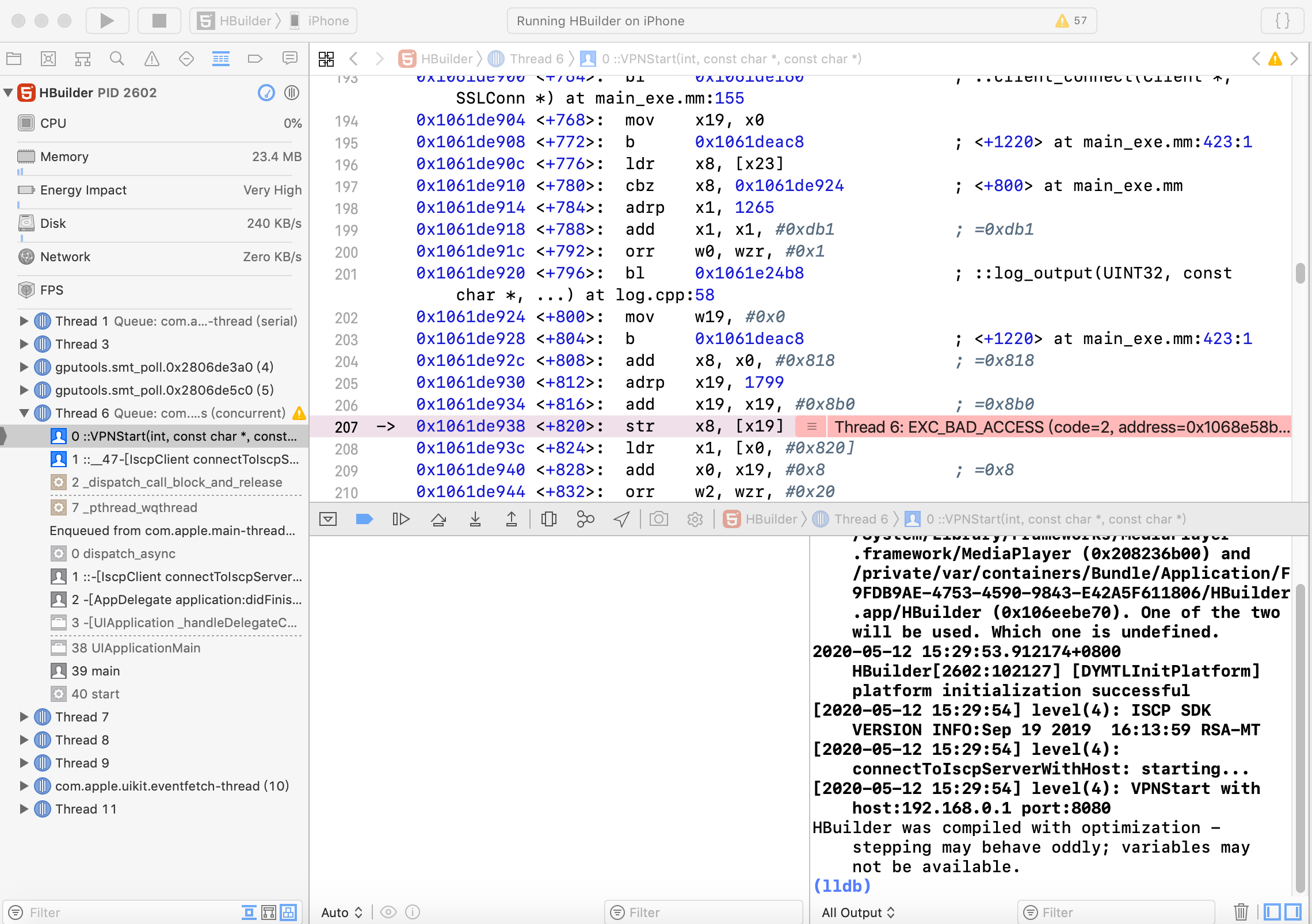The height and width of the screenshot is (924, 1312).
Task: Toggle the variables view pane
Action: pos(1272,912)
